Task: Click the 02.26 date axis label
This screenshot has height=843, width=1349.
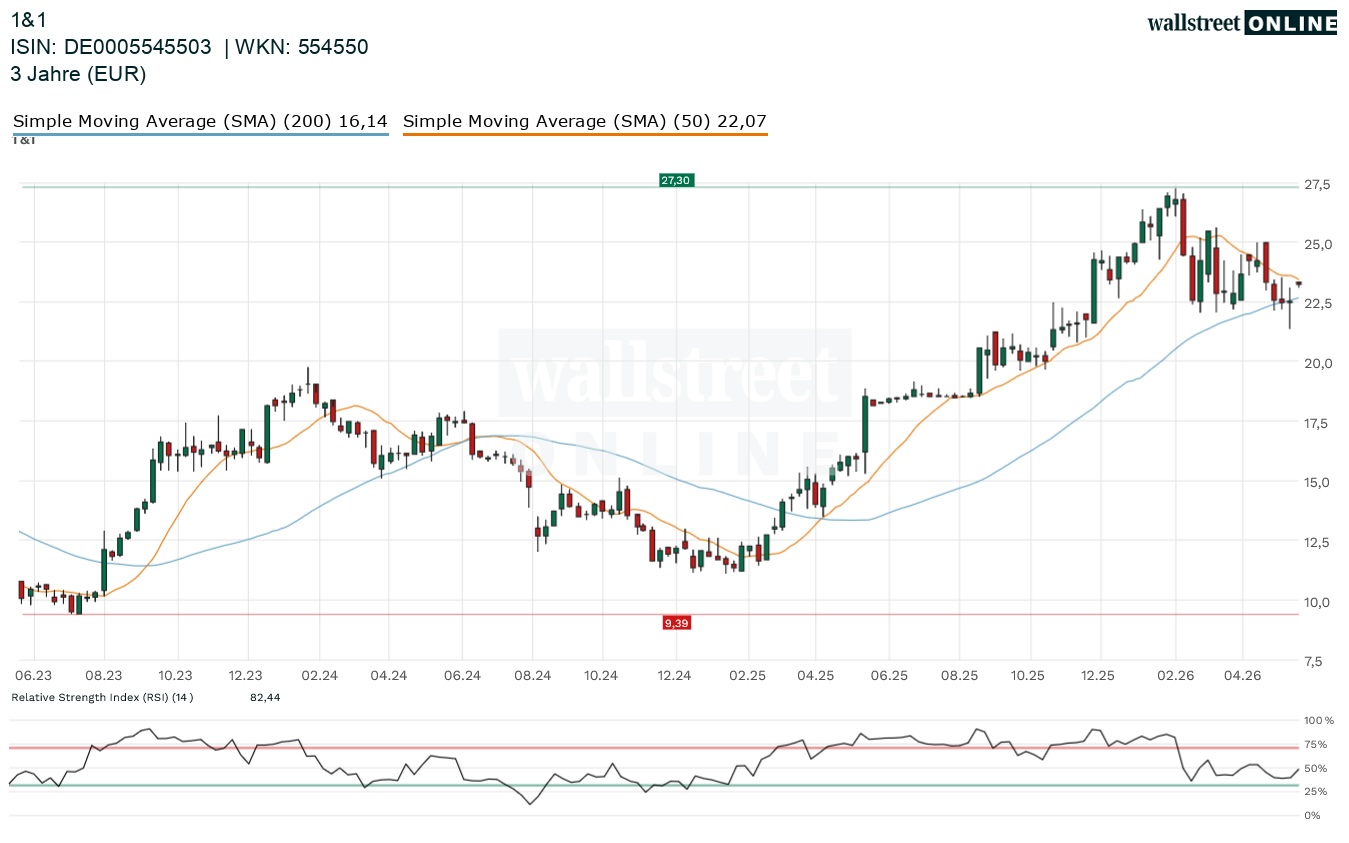Action: [x=1175, y=676]
